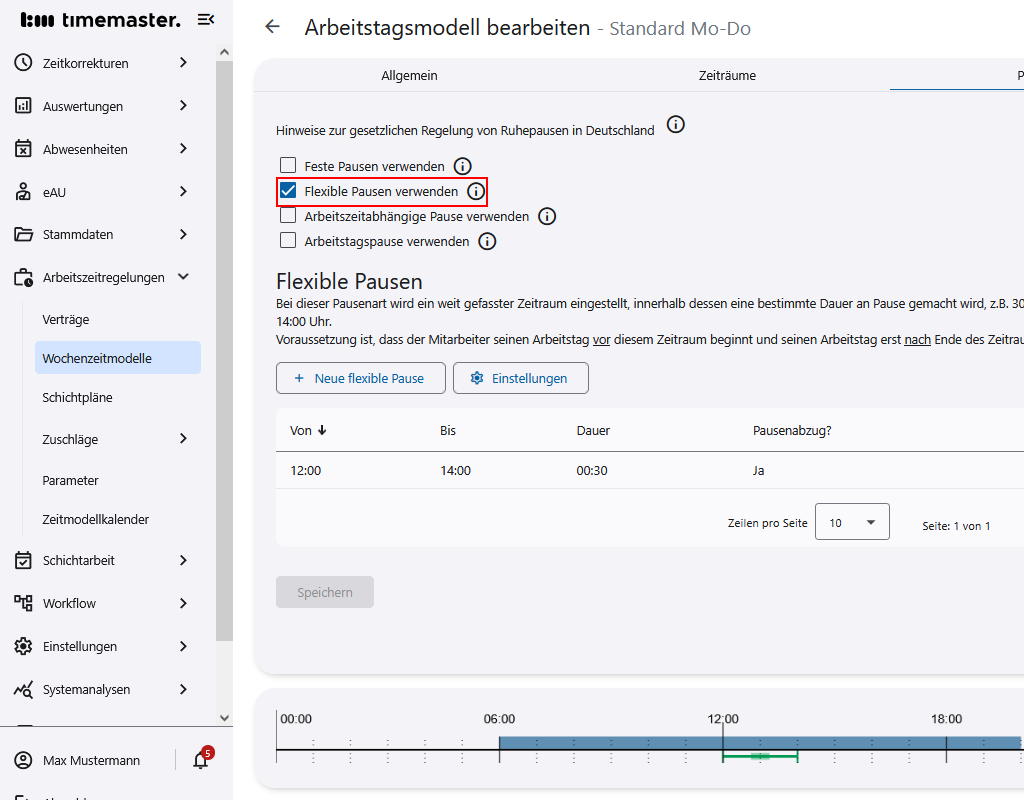Click the green break marker on timeline
1024x800 pixels.
click(x=760, y=756)
